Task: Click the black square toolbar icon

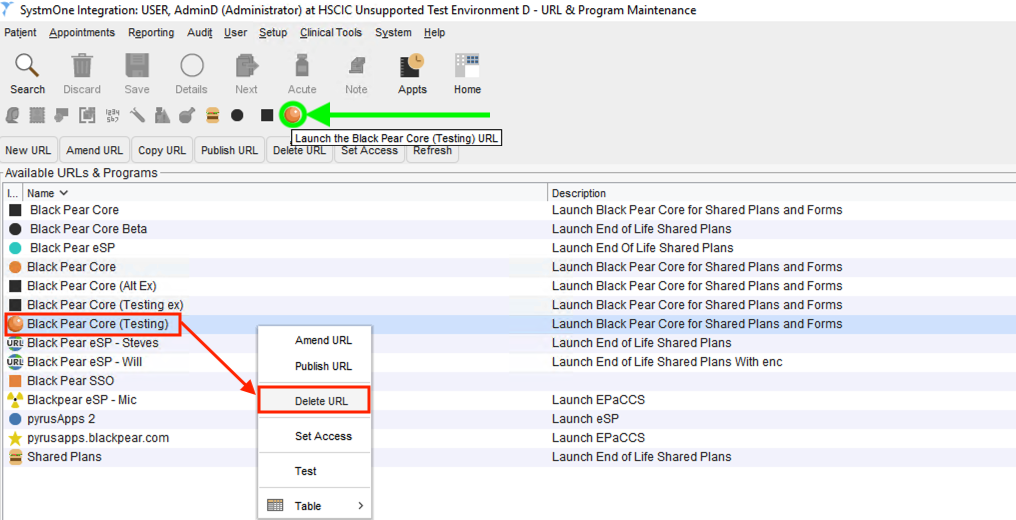Action: click(x=267, y=115)
